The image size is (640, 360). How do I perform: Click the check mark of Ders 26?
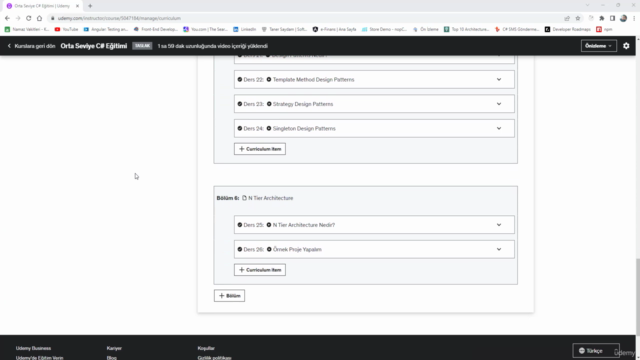point(240,249)
